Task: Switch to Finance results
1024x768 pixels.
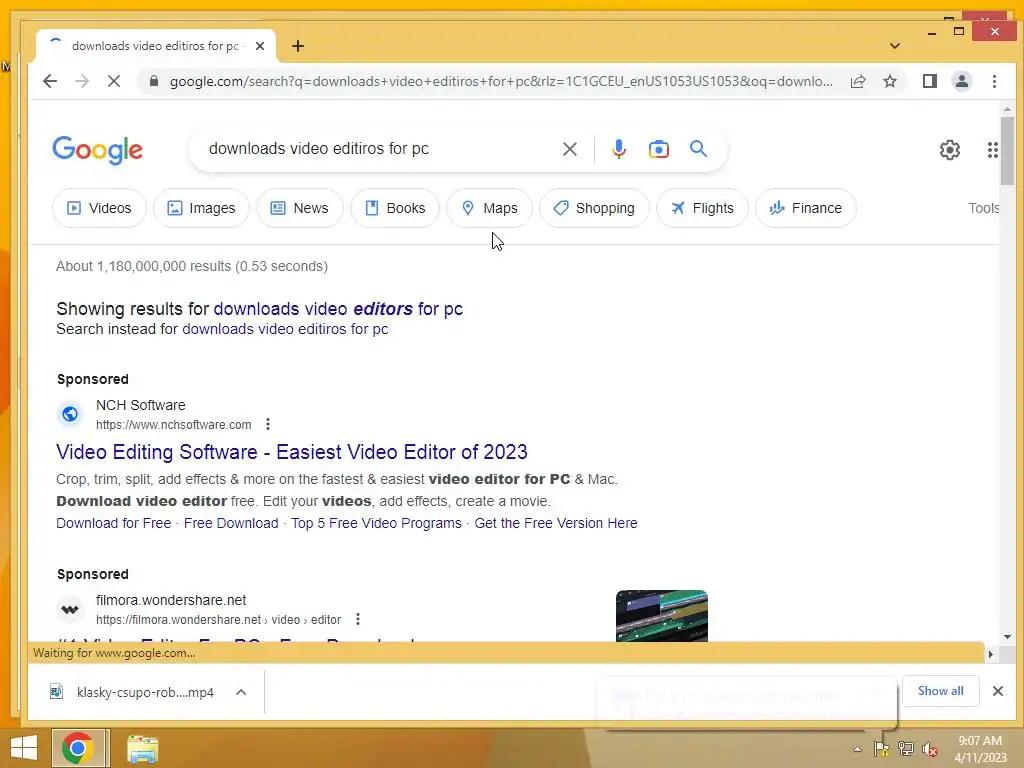Action: (805, 208)
